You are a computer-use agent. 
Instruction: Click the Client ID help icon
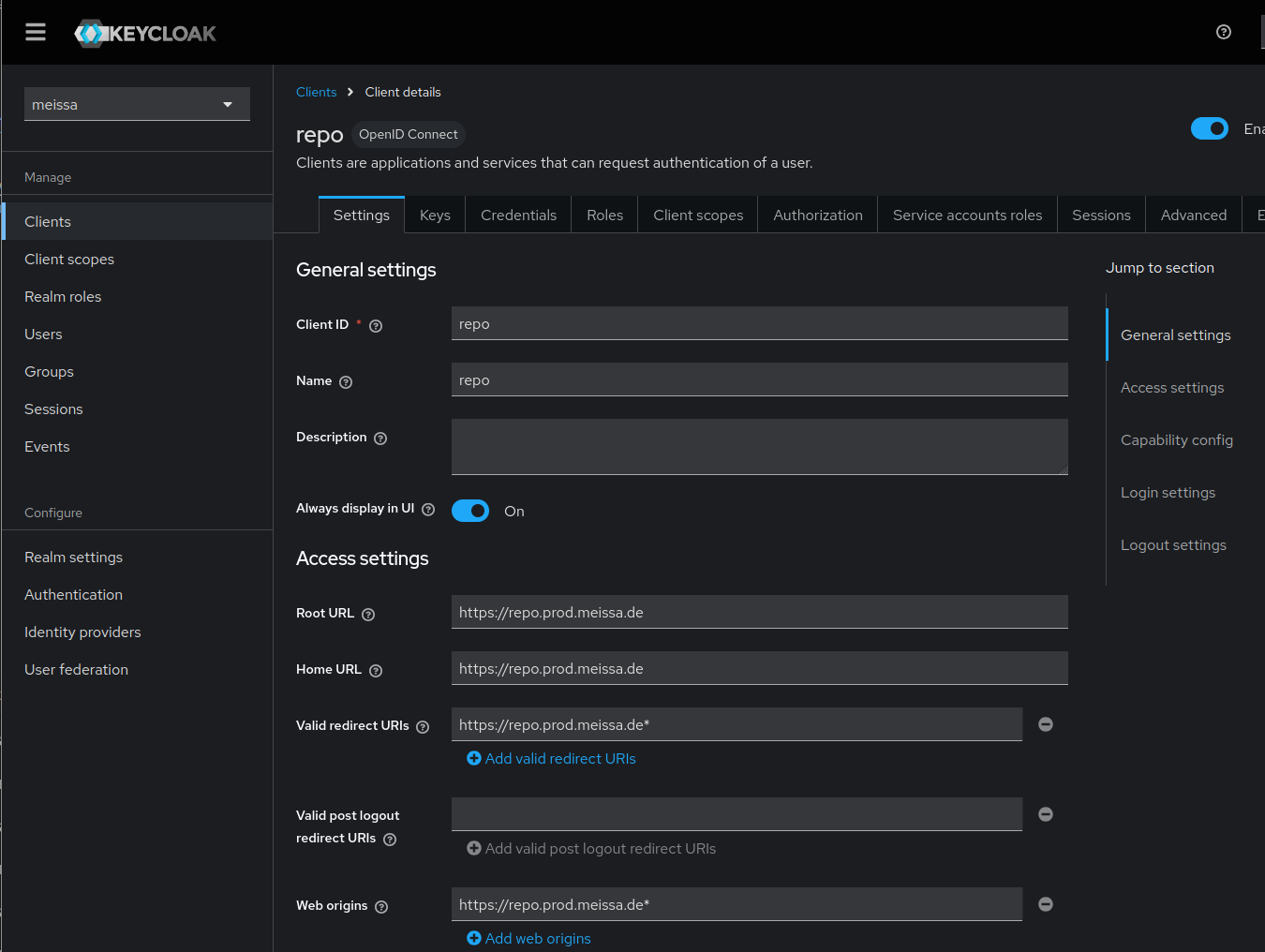click(x=376, y=326)
